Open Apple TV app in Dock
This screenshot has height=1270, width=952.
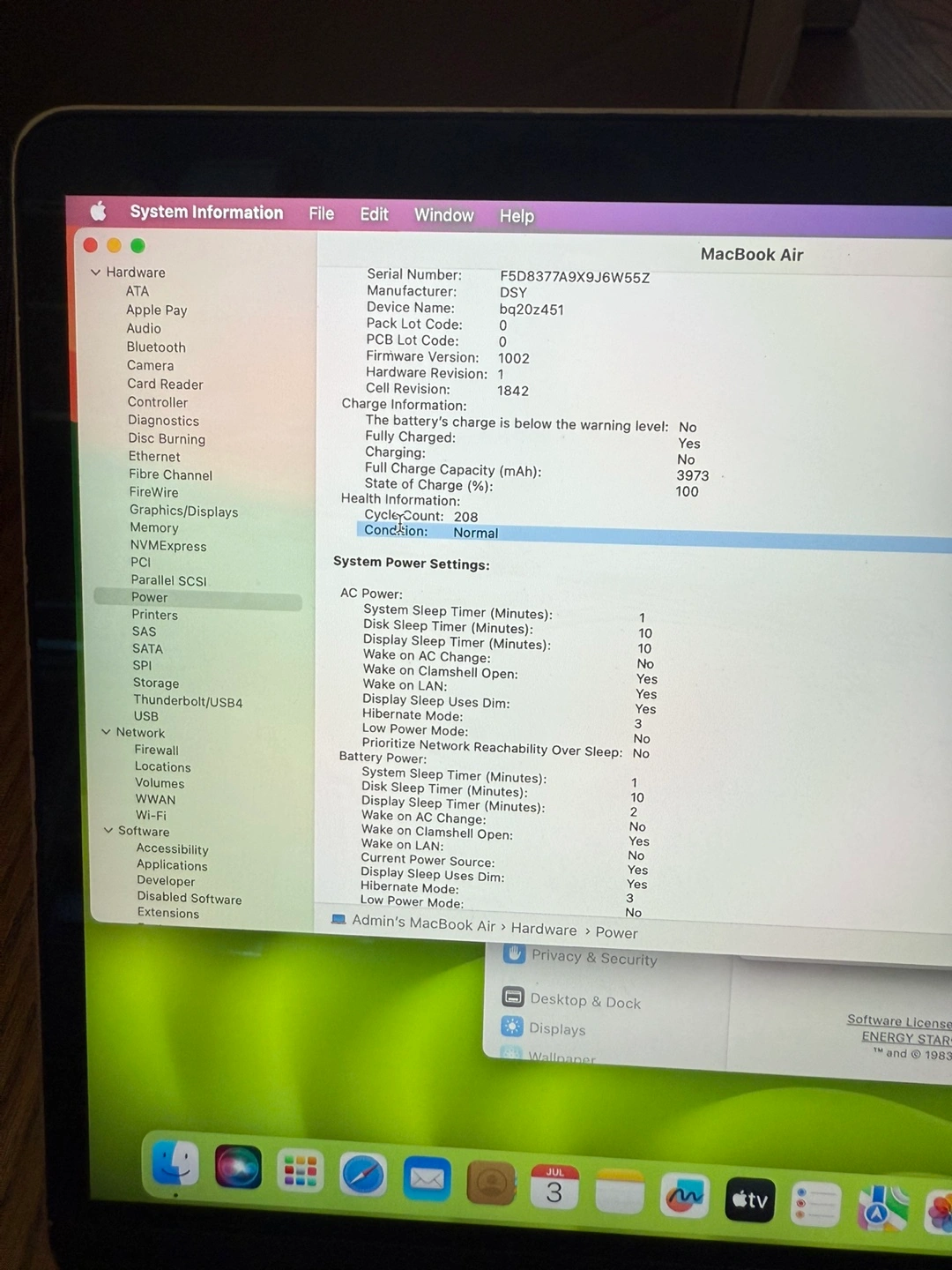(749, 1199)
